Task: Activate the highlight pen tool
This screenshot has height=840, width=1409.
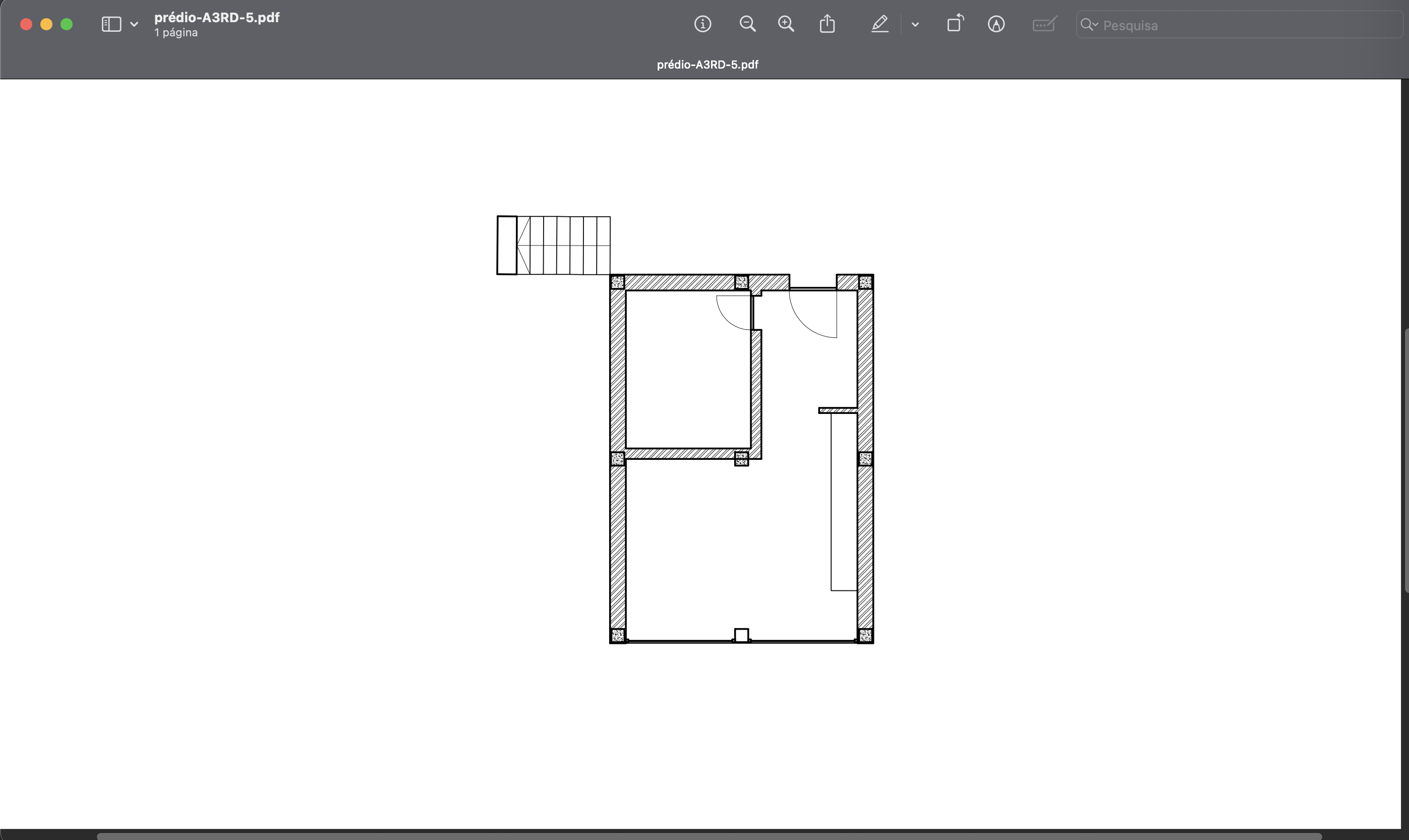Action: click(x=879, y=24)
